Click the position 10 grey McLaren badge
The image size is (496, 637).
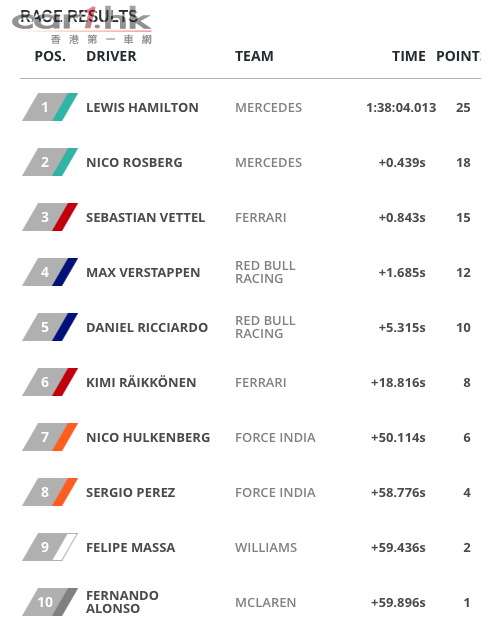coord(50,602)
